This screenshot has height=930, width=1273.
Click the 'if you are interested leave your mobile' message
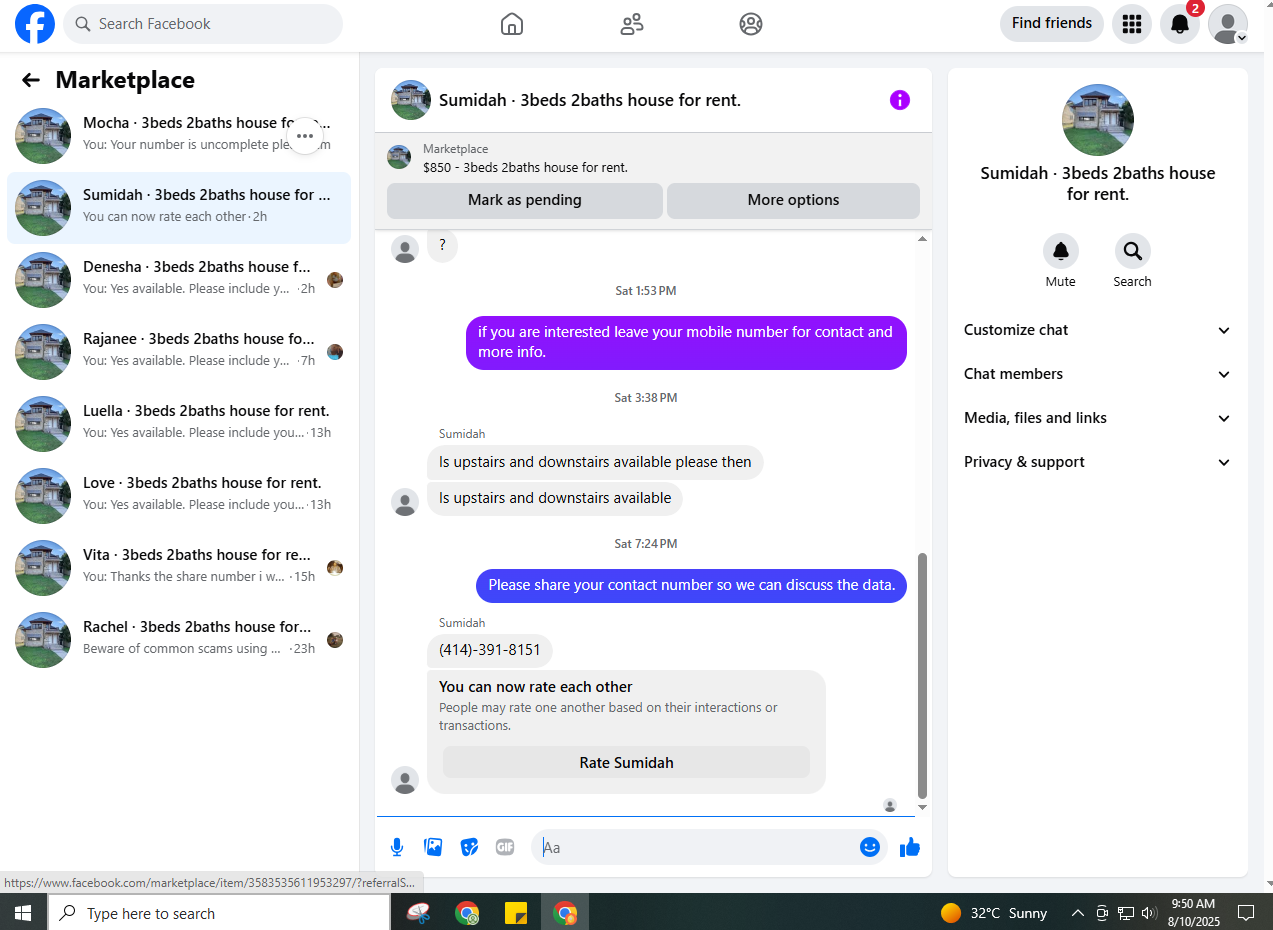click(686, 342)
